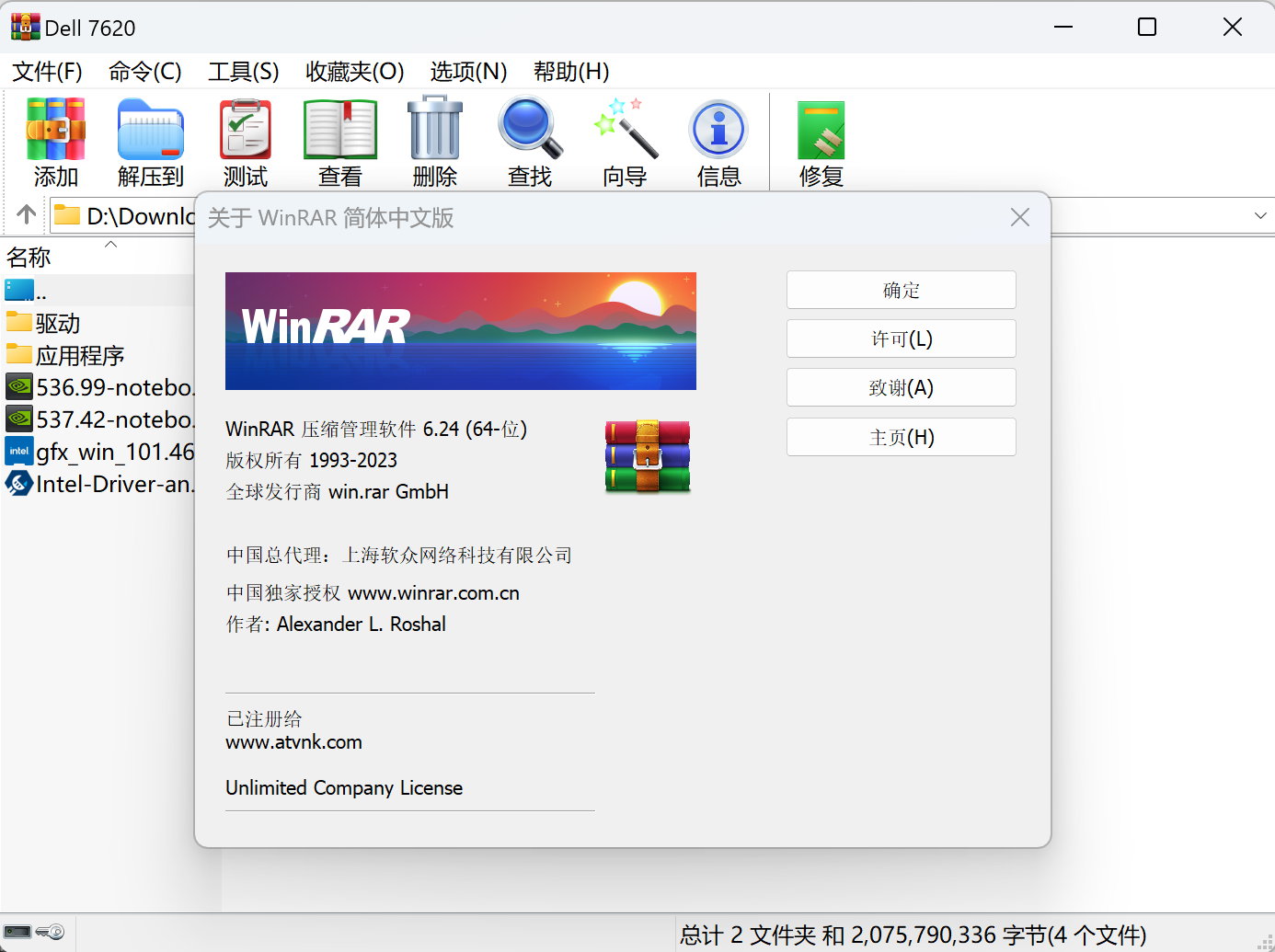Click the 版权所有 1993-2023 text

point(312,461)
